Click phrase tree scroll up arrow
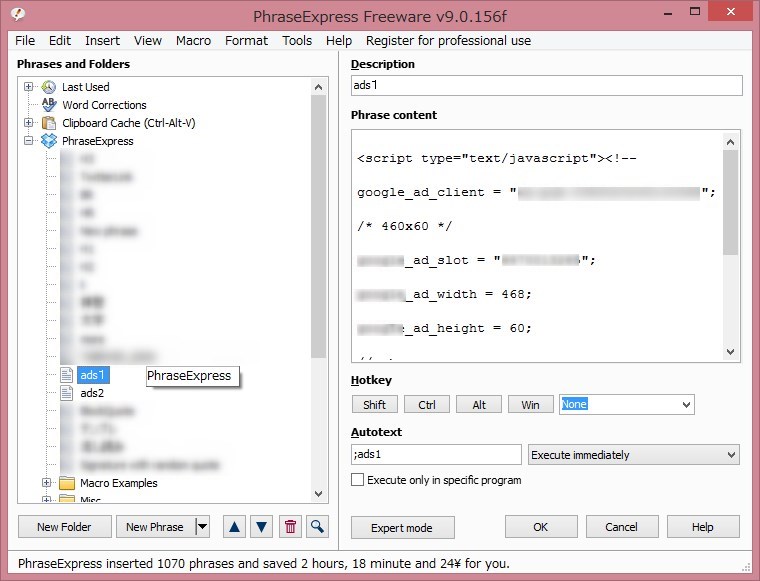The width and height of the screenshot is (760, 581). click(318, 87)
